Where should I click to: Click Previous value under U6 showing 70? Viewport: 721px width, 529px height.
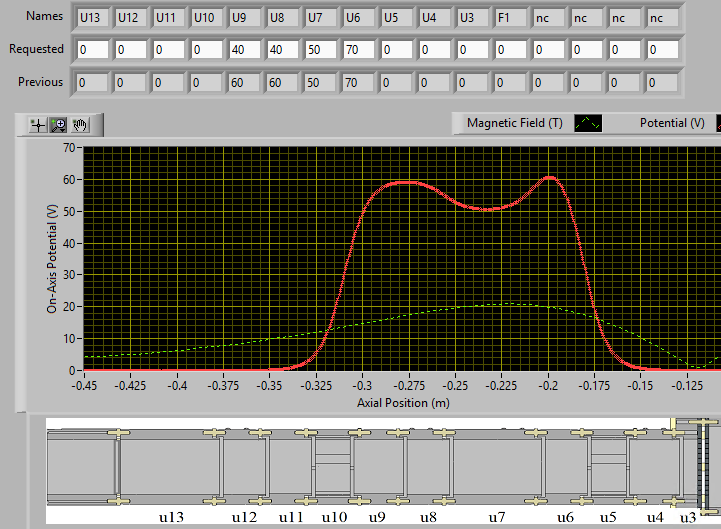tap(359, 83)
